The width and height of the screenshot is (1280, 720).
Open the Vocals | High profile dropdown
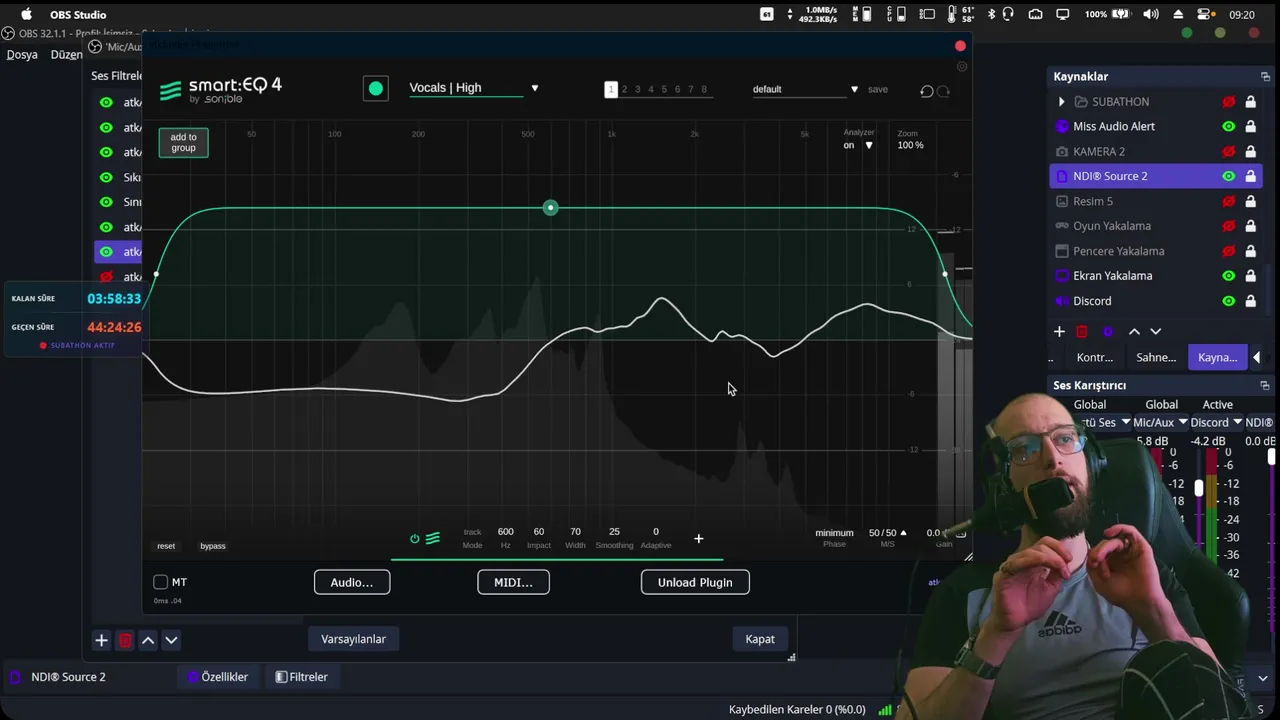534,88
